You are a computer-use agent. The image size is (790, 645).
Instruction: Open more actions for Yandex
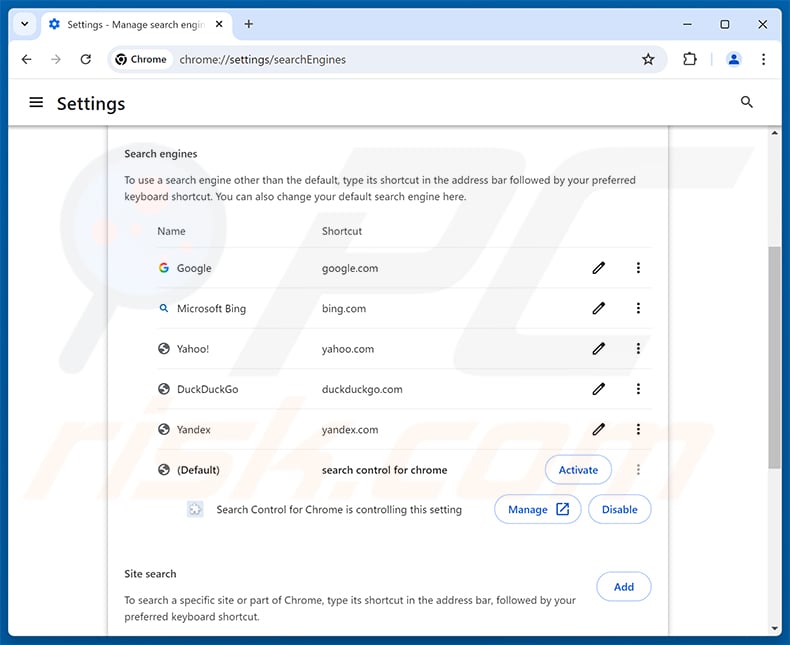tap(638, 429)
